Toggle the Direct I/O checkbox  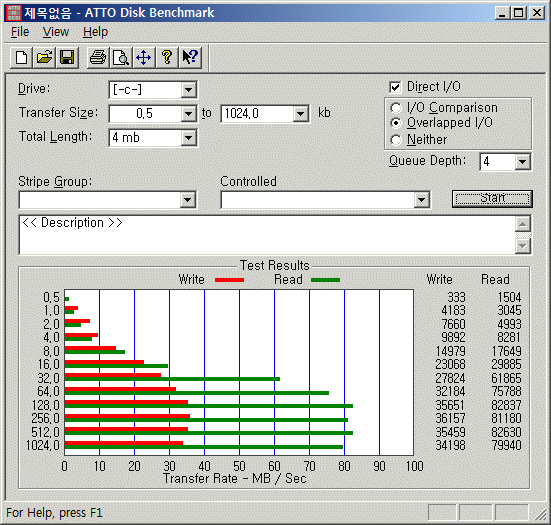tap(395, 87)
